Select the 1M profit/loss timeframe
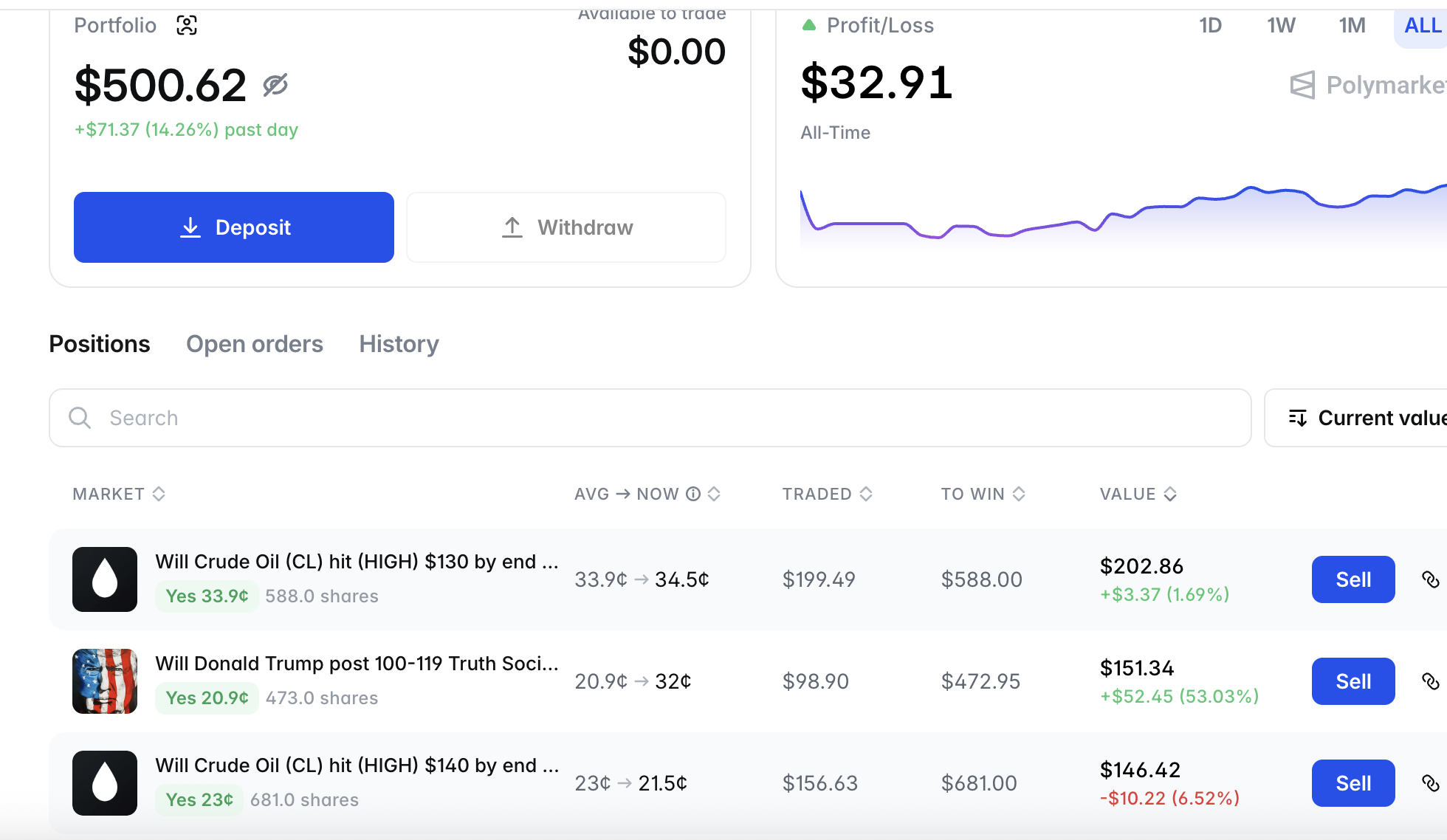 click(1352, 26)
